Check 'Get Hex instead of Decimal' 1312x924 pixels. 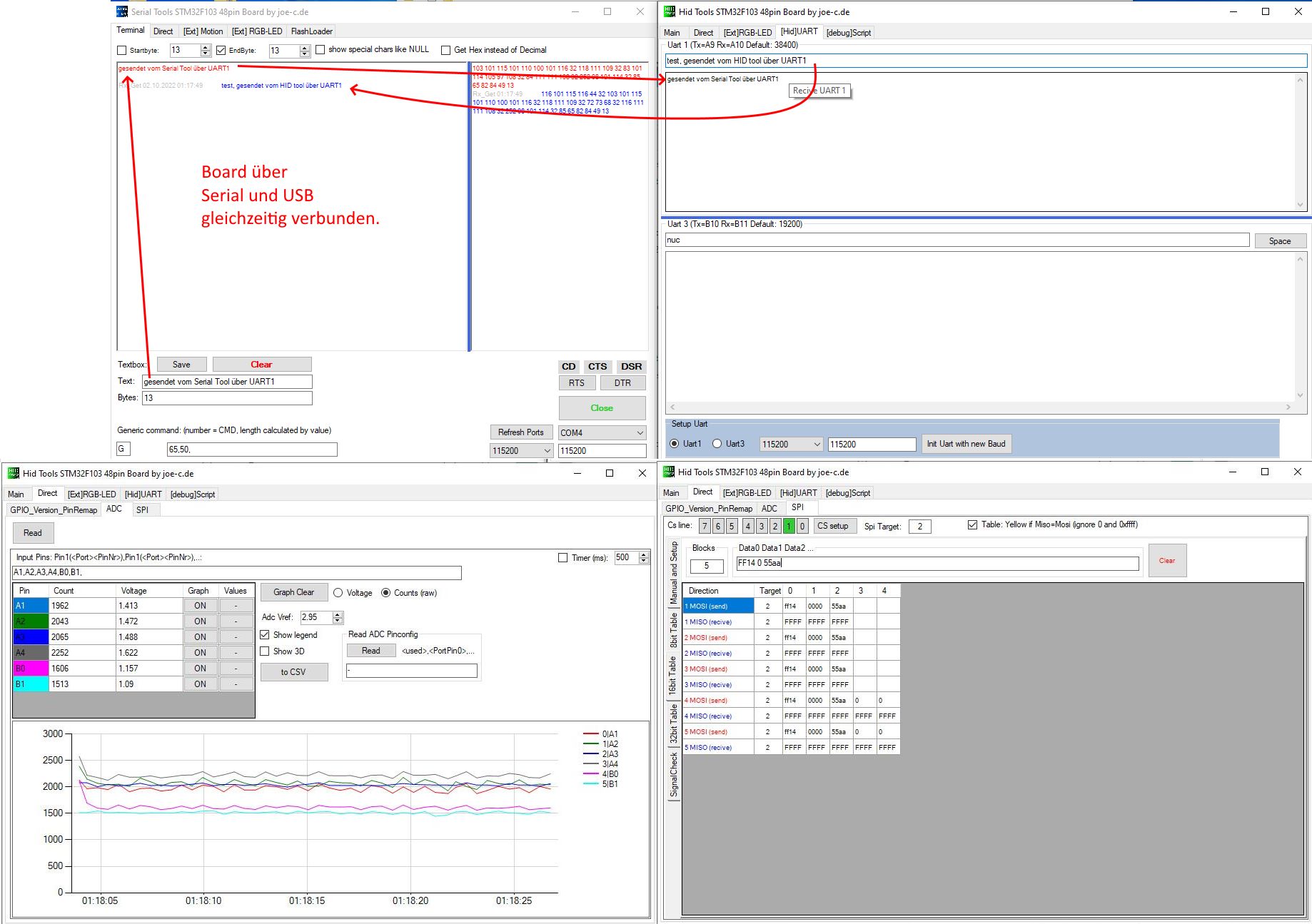tap(446, 50)
